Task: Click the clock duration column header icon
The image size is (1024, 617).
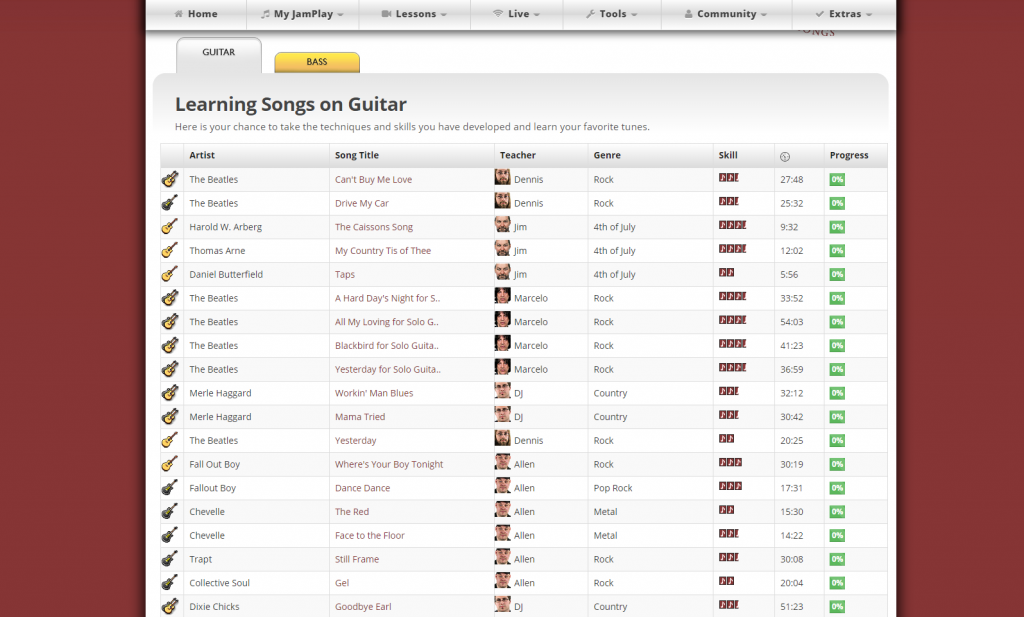Action: pos(785,156)
